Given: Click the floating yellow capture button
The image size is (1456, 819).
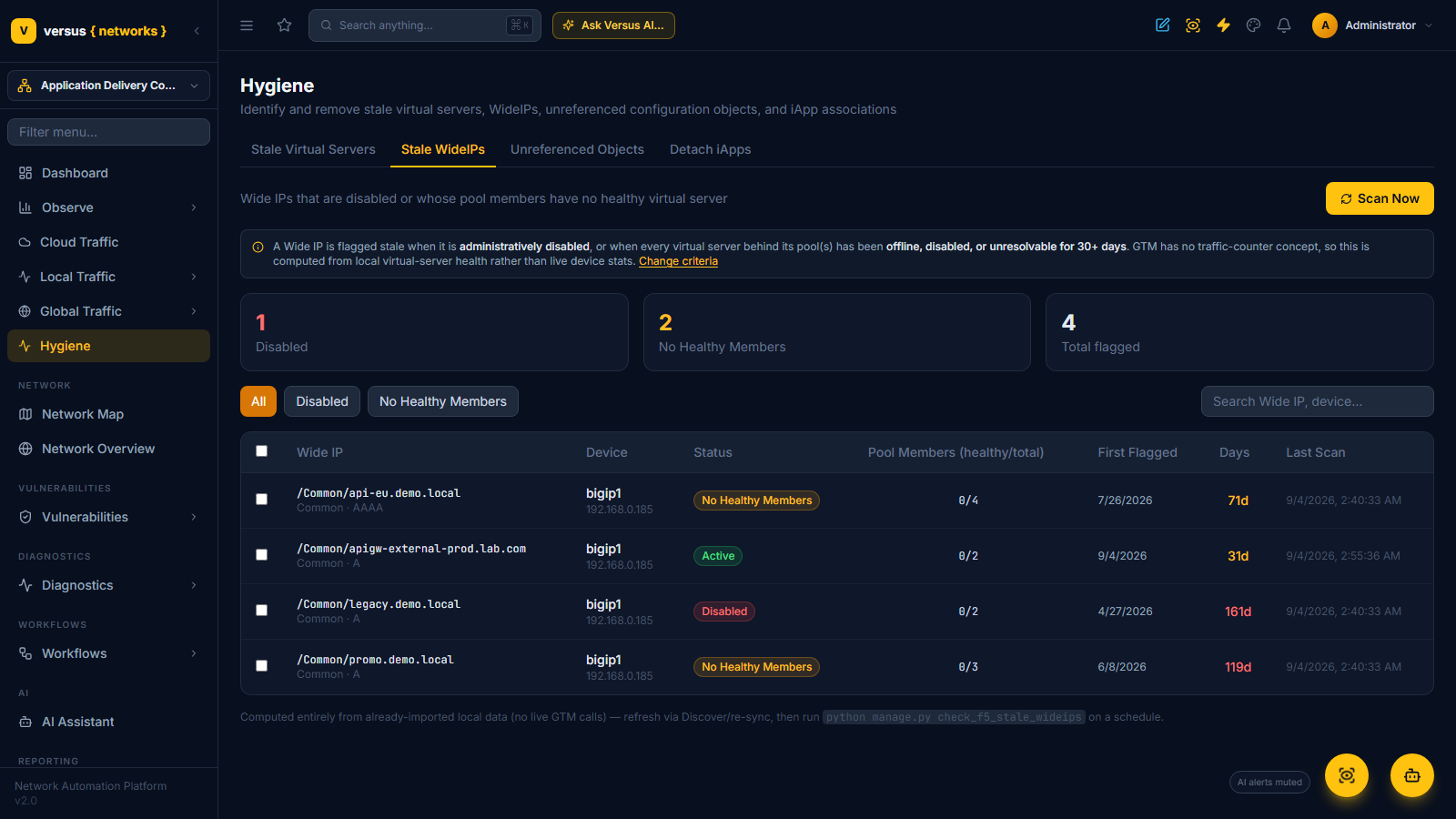Looking at the screenshot, I should click(1347, 775).
